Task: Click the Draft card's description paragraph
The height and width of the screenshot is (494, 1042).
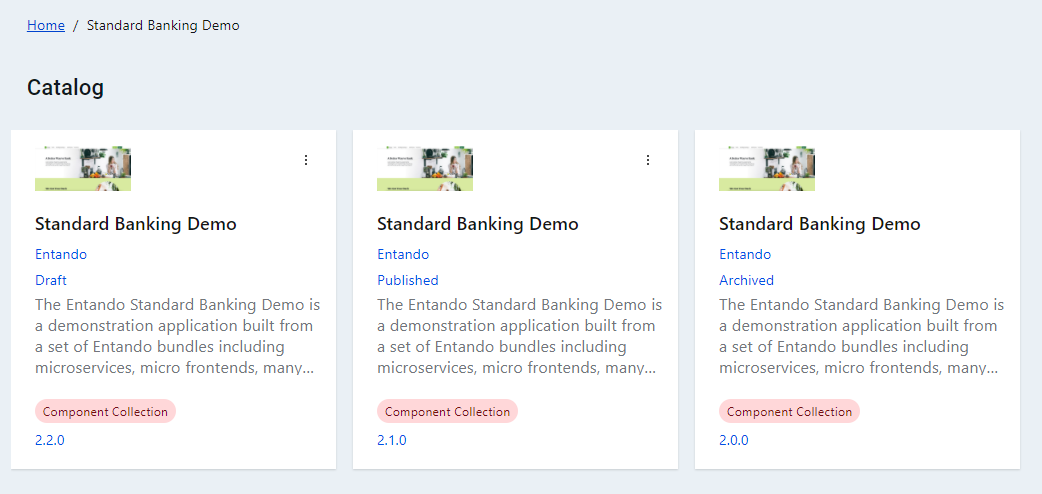Action: point(177,336)
